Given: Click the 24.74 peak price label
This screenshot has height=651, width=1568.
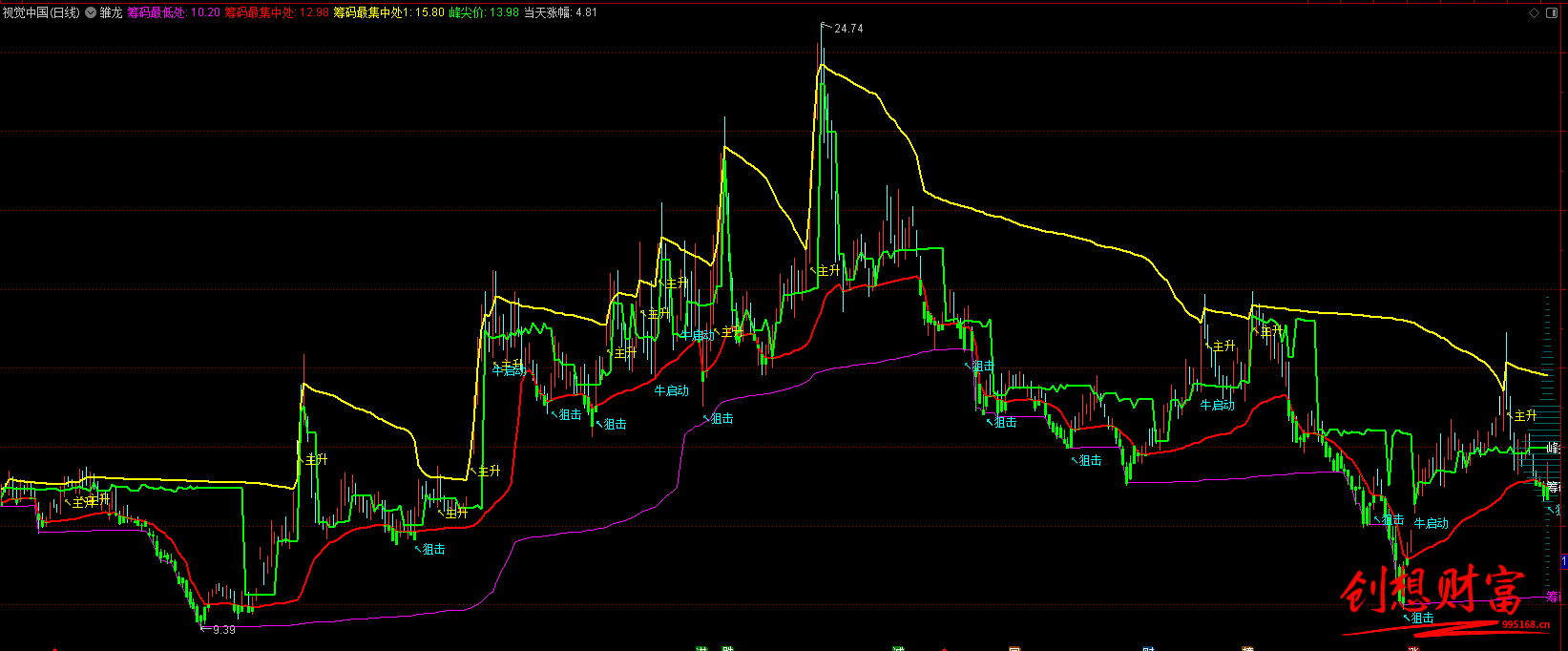Looking at the screenshot, I should coord(848,29).
